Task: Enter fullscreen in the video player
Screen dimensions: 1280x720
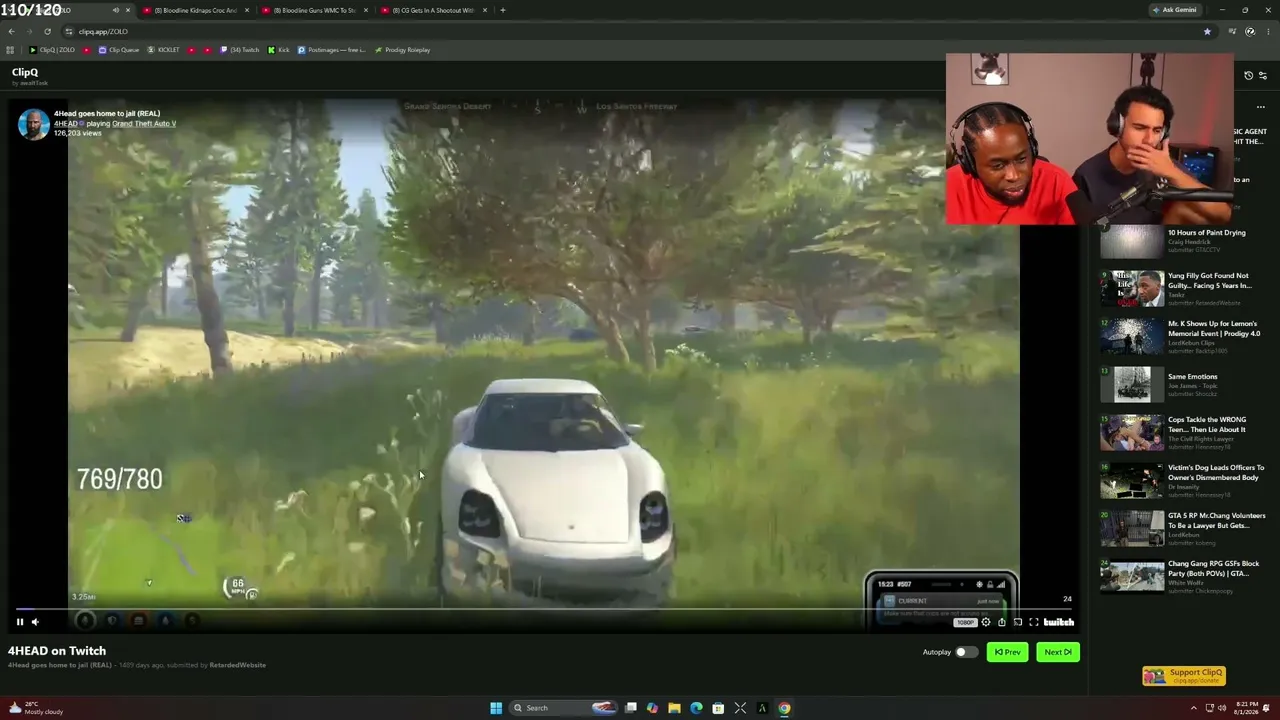Action: pos(1034,622)
